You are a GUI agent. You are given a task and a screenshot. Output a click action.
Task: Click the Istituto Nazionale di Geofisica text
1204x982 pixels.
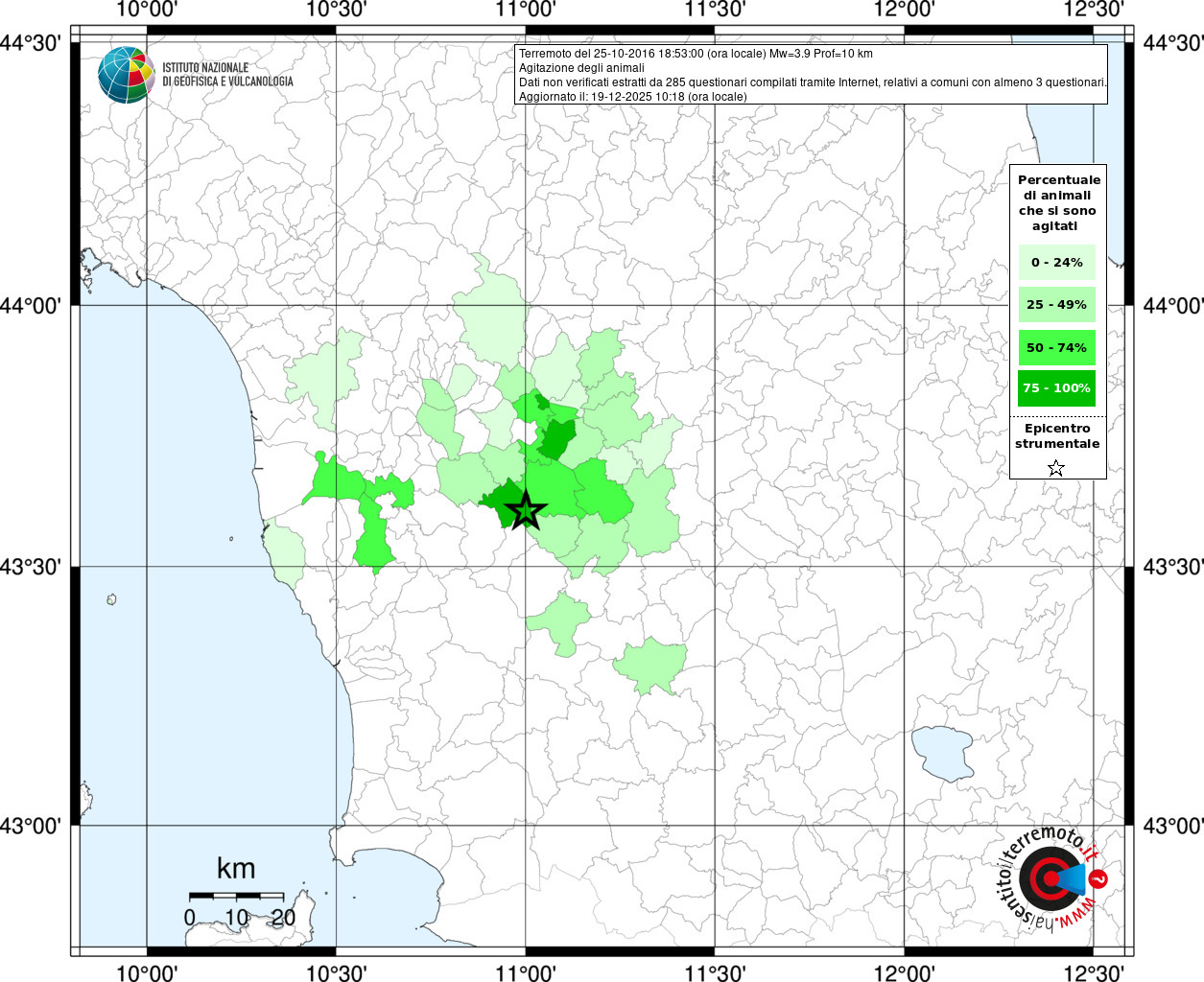click(227, 75)
